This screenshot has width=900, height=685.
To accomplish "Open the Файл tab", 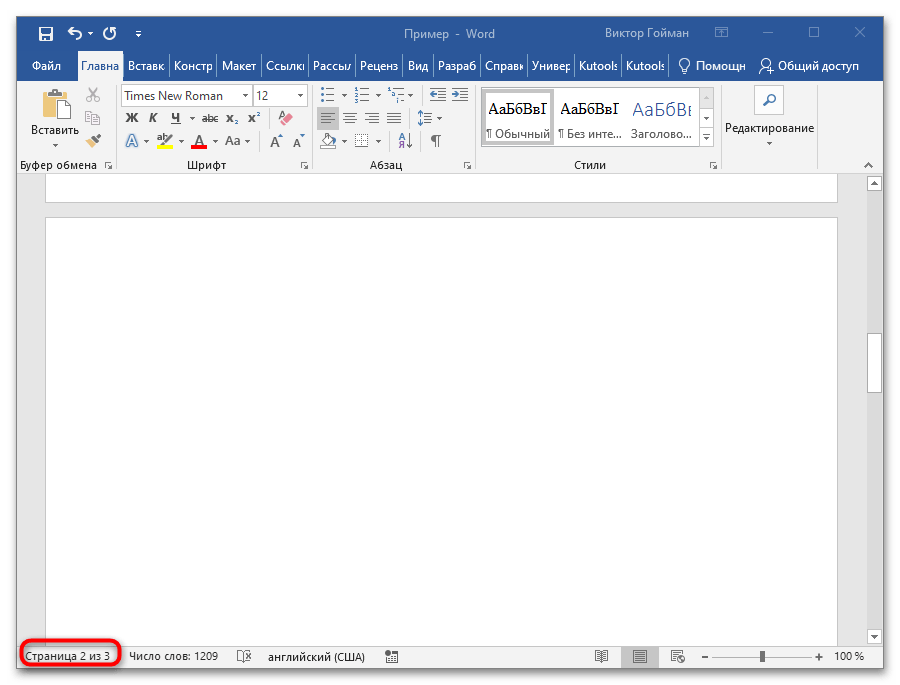I will pos(46,66).
